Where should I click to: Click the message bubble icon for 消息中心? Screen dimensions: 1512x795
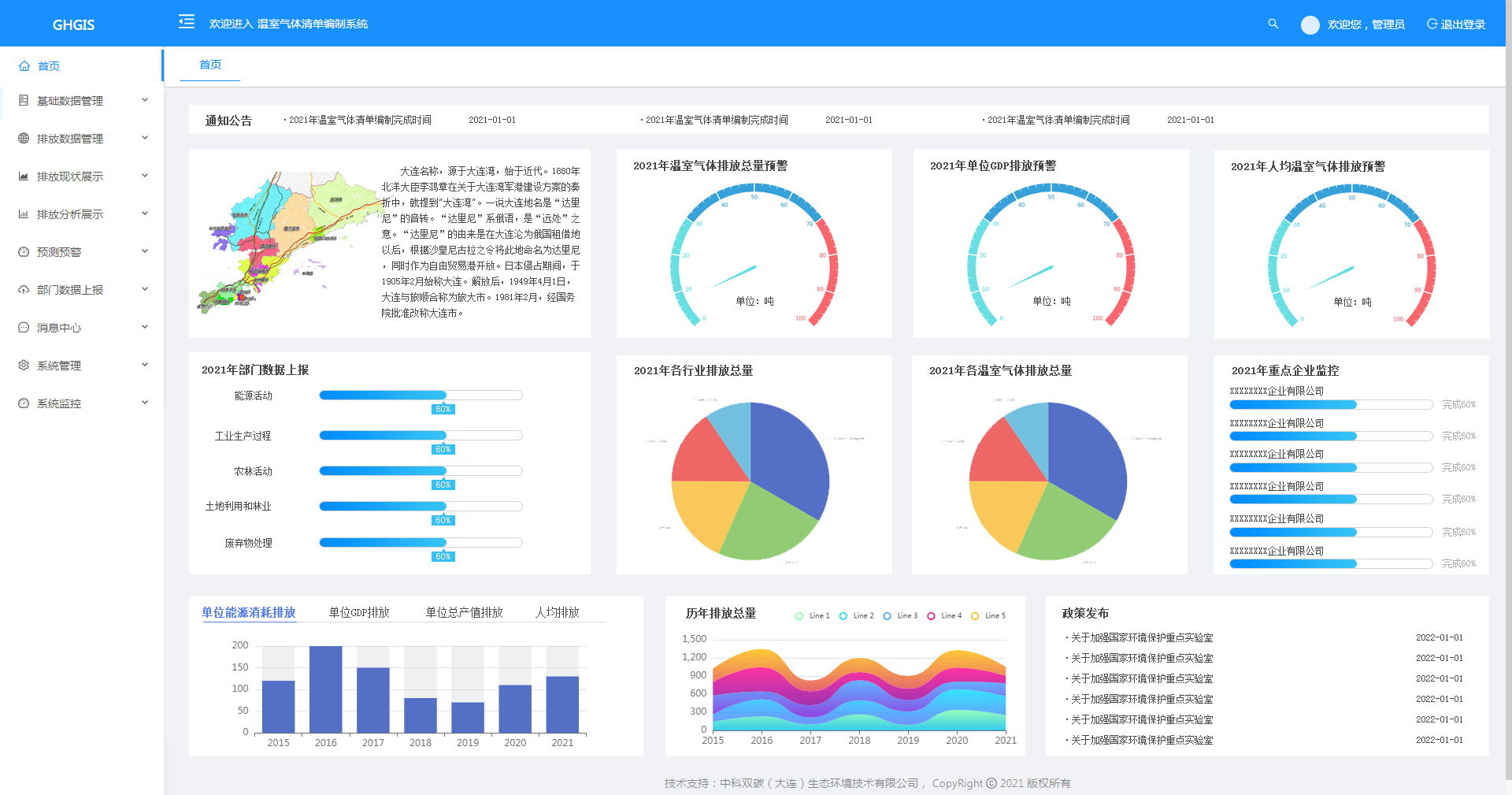tap(24, 328)
